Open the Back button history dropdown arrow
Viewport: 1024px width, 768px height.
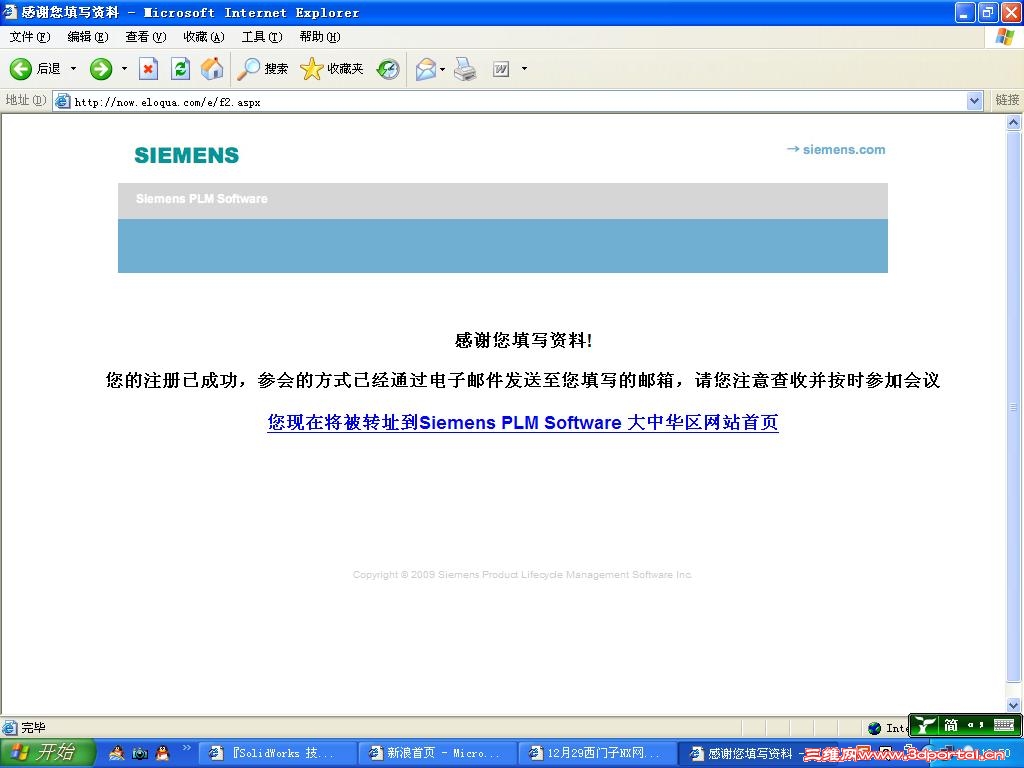point(73,69)
